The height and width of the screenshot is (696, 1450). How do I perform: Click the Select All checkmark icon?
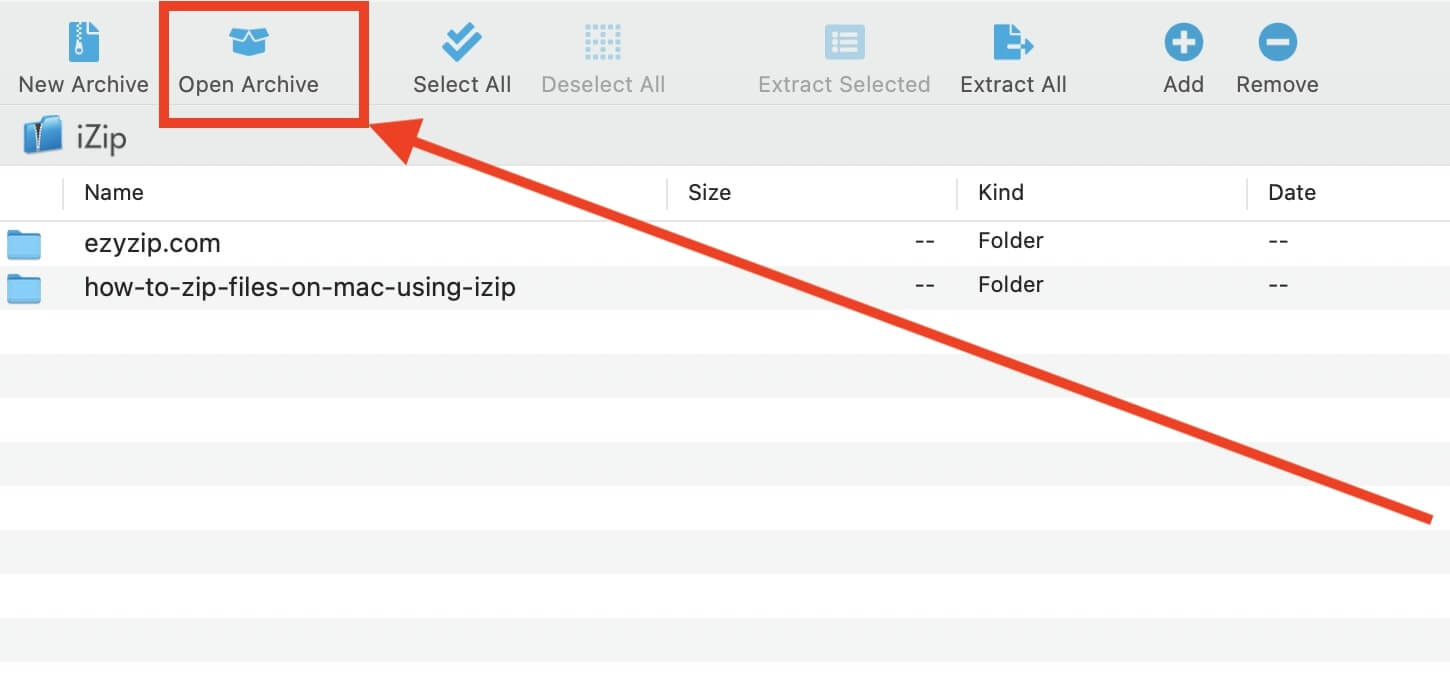click(x=461, y=42)
